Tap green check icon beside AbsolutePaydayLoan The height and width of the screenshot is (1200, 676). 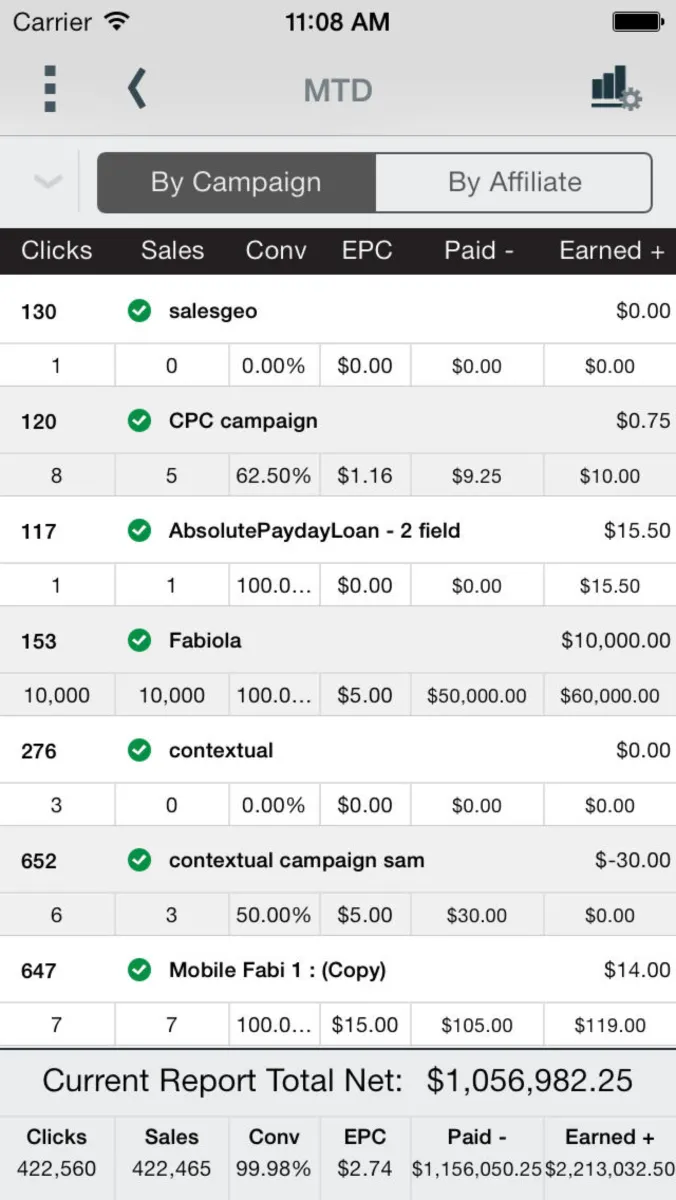click(x=139, y=531)
